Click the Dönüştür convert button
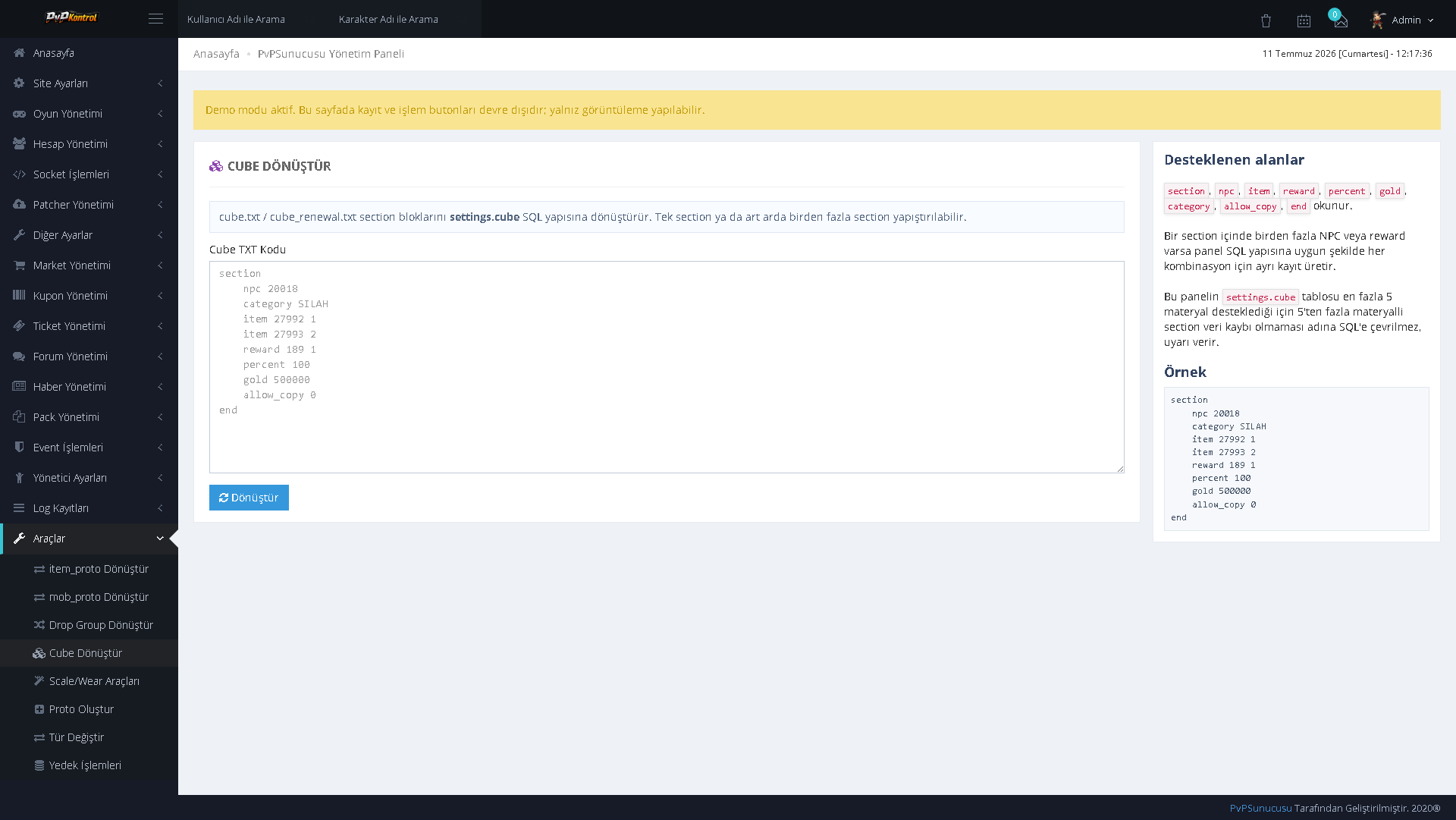This screenshot has width=1456, height=820. point(249,498)
